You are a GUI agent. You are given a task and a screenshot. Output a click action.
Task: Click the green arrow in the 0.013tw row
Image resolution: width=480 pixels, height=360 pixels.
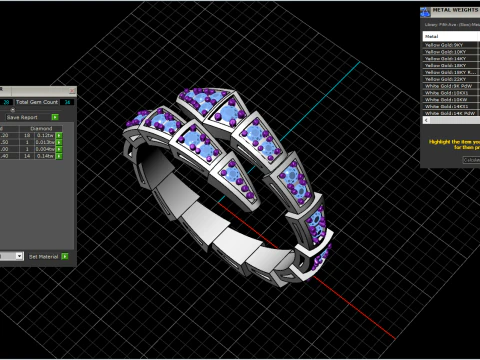pyautogui.click(x=59, y=142)
